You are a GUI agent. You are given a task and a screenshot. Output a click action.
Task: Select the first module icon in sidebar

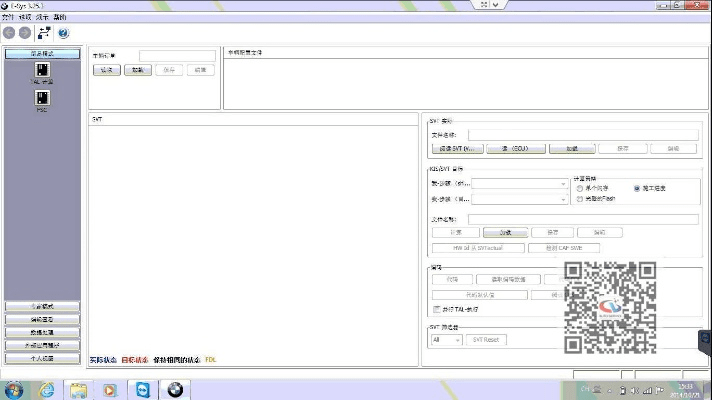[42, 70]
